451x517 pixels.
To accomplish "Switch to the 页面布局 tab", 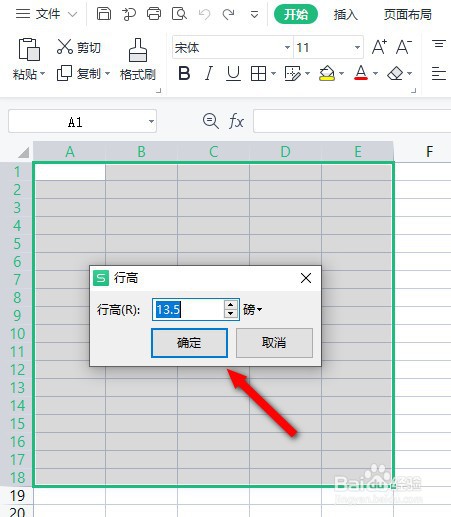I will tap(407, 15).
